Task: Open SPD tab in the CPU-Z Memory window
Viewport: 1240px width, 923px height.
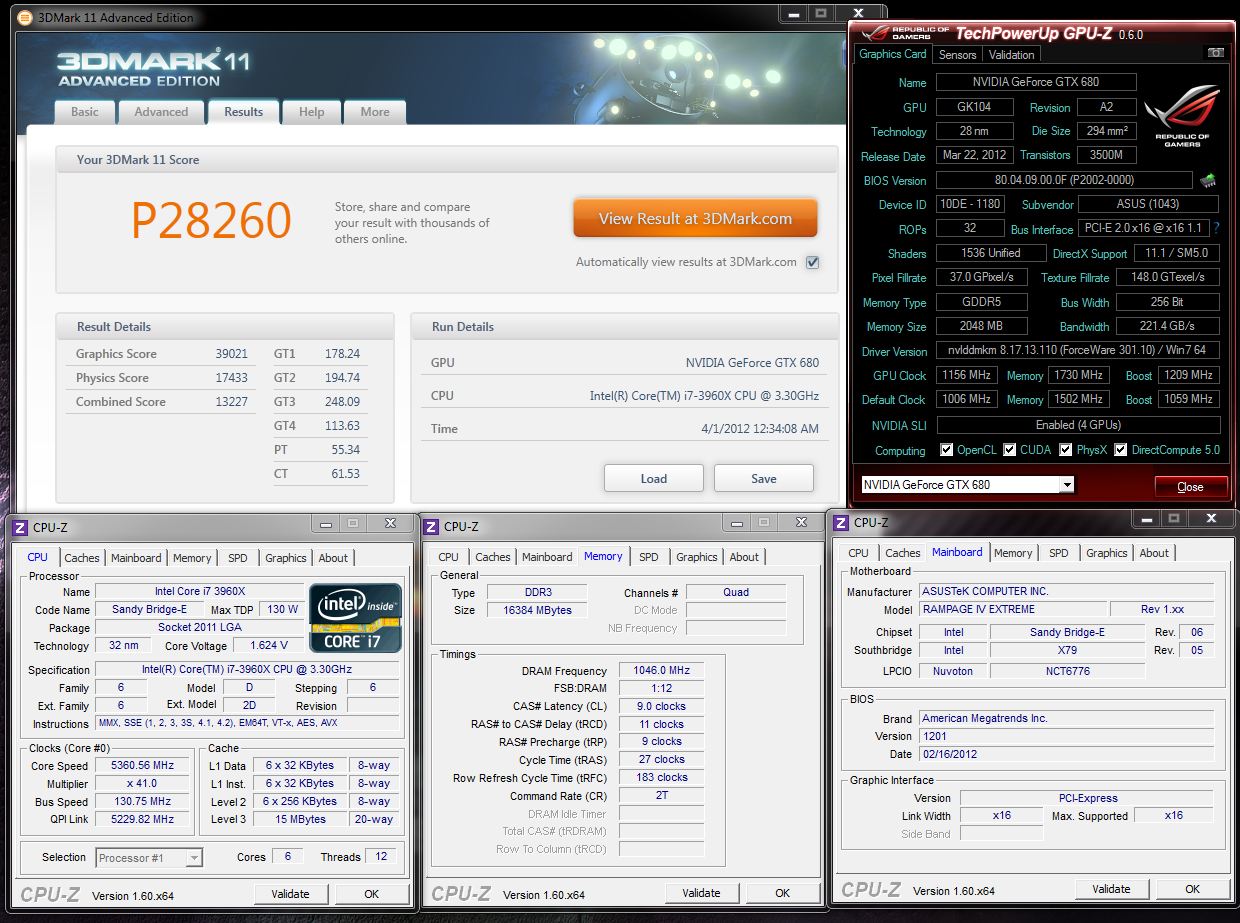Action: 649,557
